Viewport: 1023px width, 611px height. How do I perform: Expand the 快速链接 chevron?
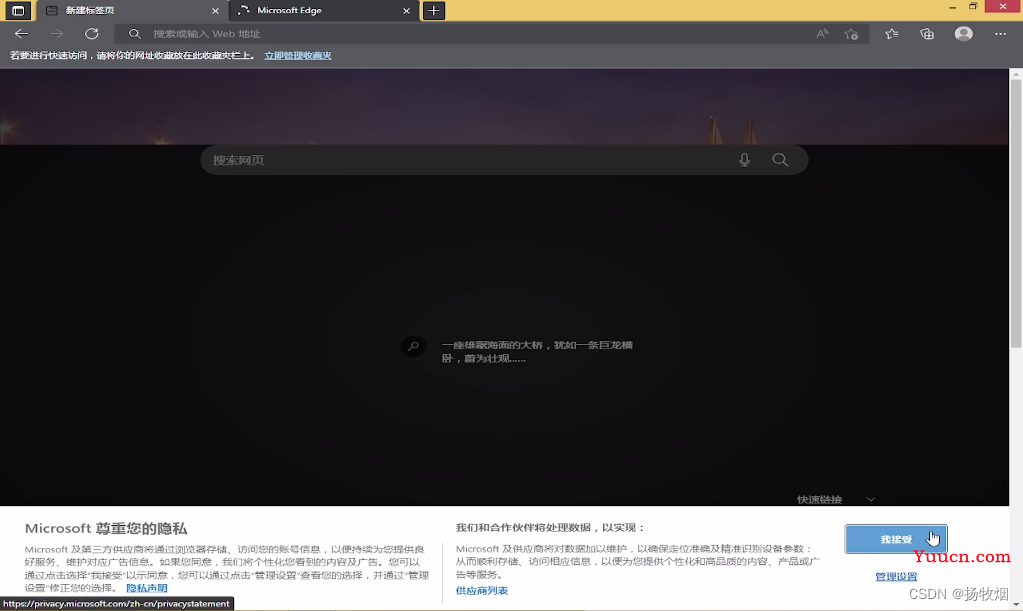pyautogui.click(x=870, y=499)
